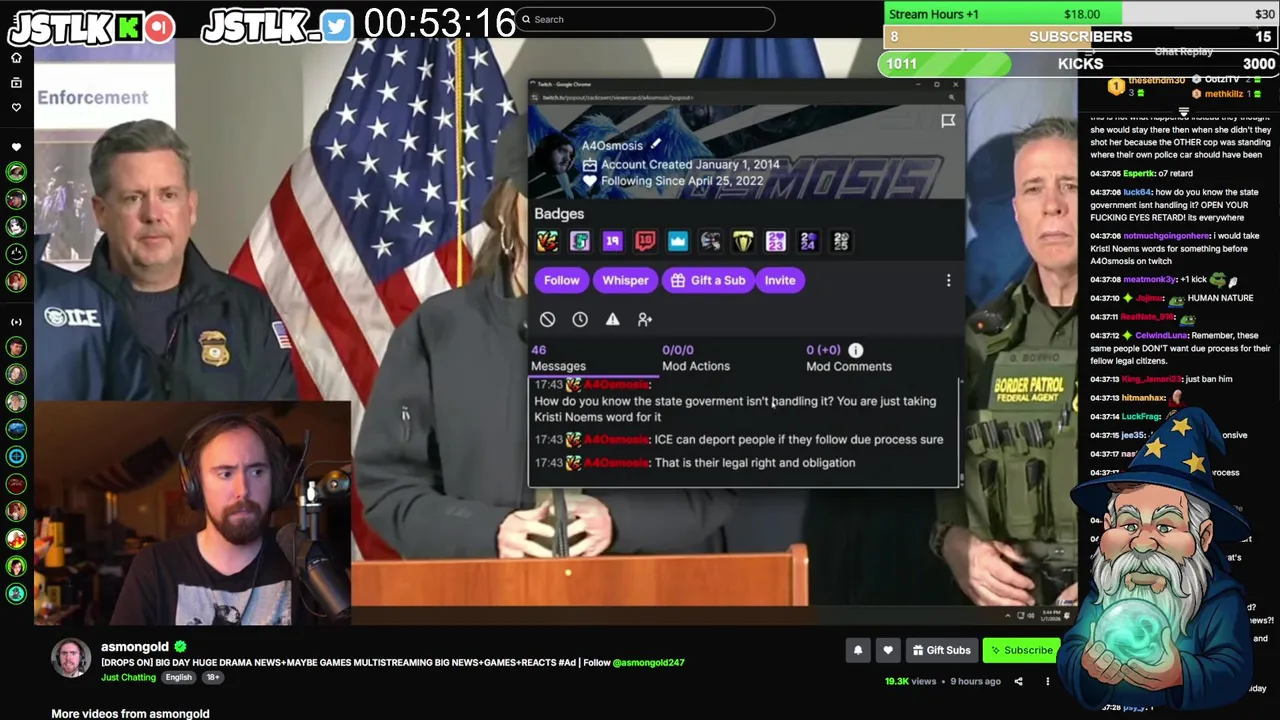Share the video with the share icon
Viewport: 1280px width, 720px height.
tap(1018, 681)
